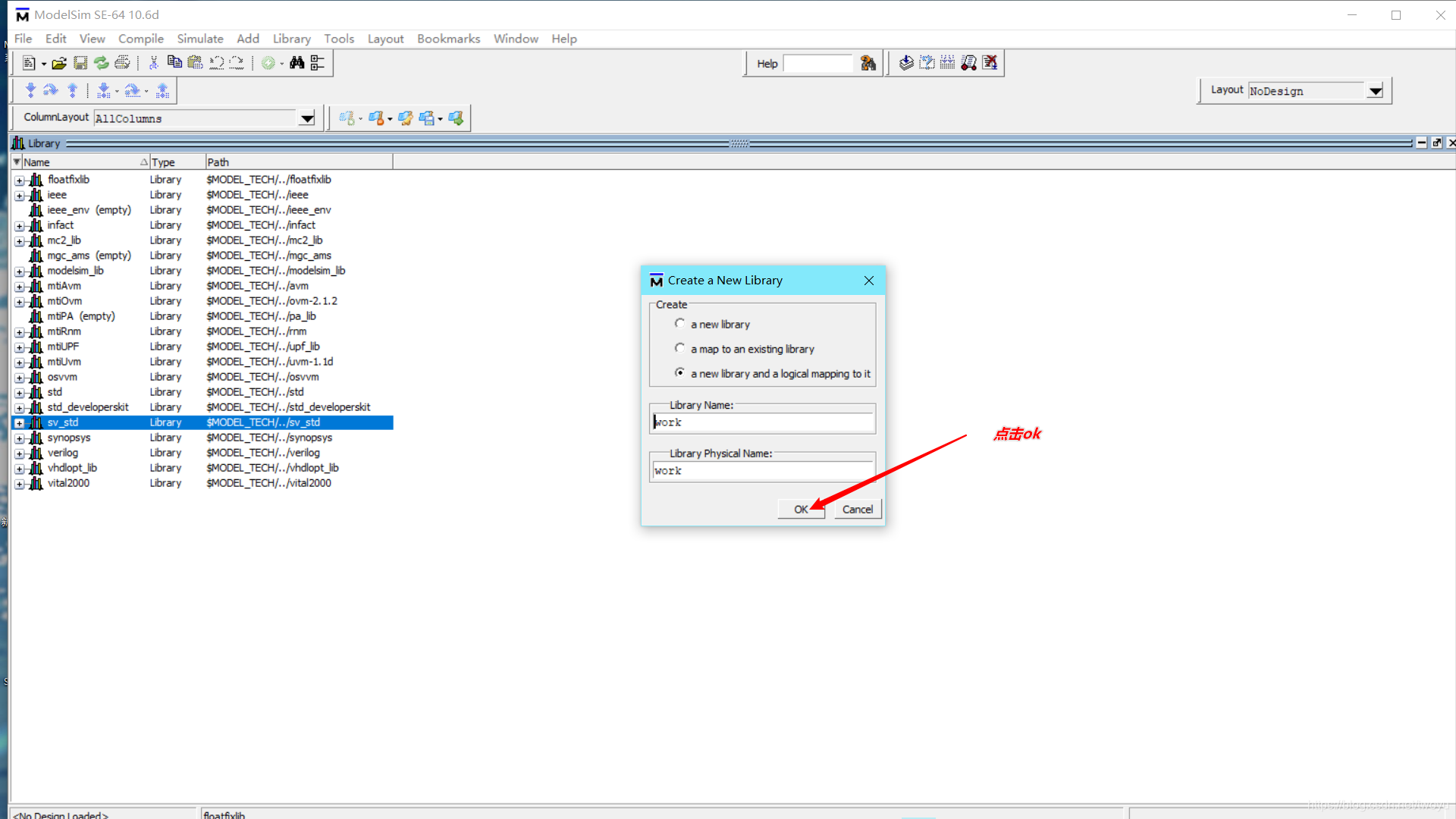This screenshot has height=819, width=1456.
Task: Click the Paste clipboard icon
Action: click(x=195, y=63)
